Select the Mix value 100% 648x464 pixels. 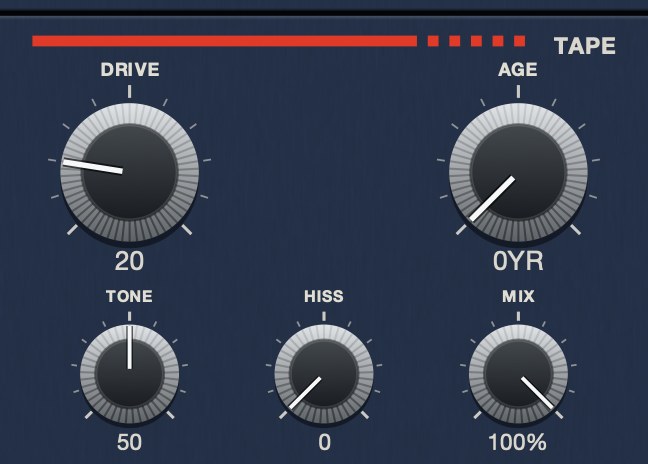(518, 443)
